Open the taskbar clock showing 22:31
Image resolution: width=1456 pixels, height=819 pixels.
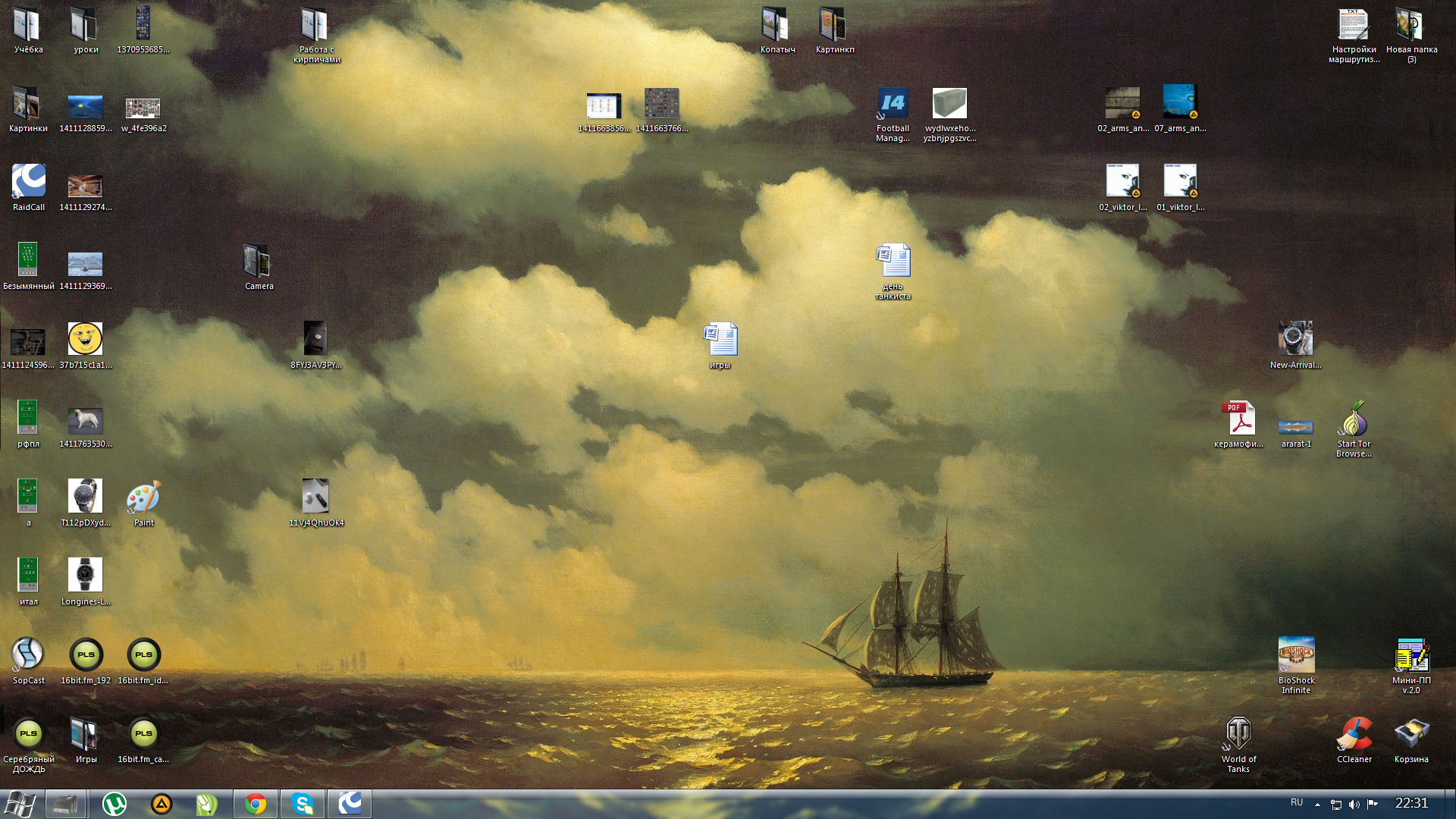1411,803
